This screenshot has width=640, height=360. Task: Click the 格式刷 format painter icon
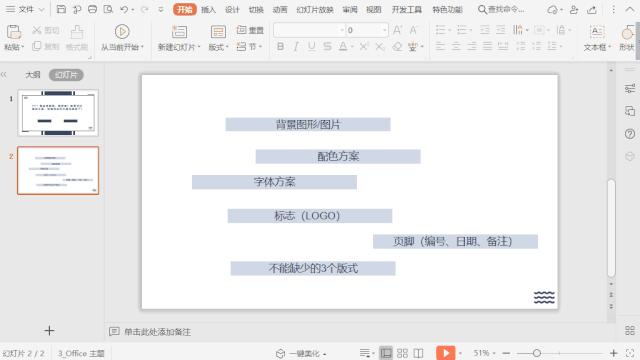pyautogui.click(x=77, y=32)
